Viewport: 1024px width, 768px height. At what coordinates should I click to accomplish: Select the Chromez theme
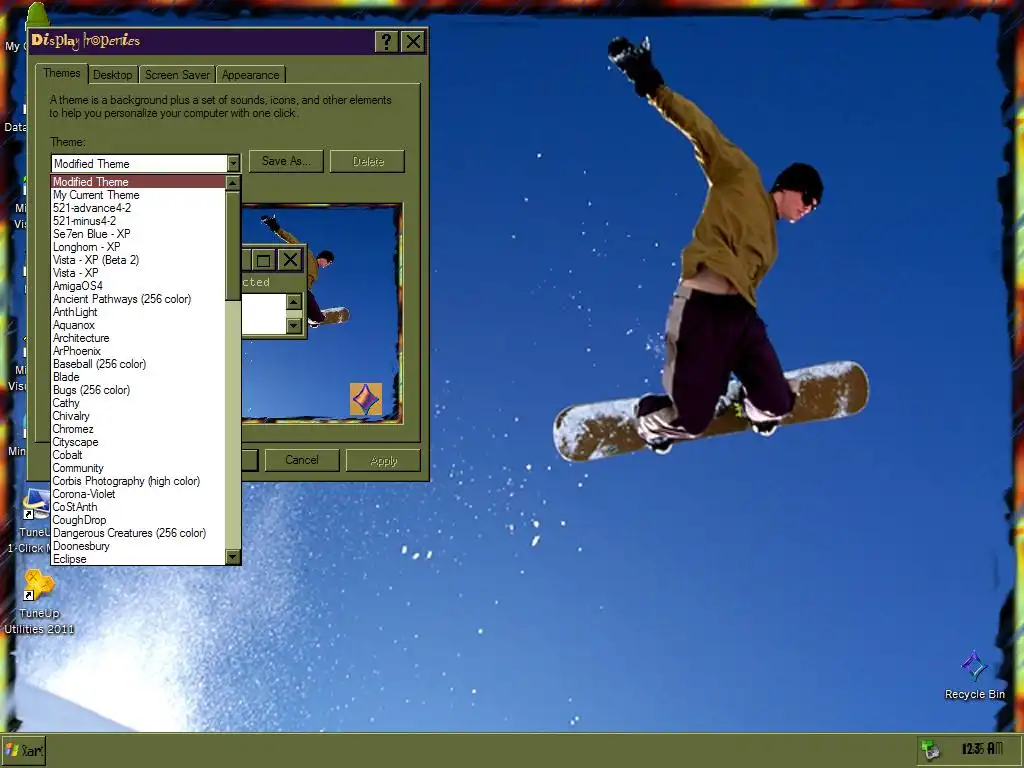pos(138,429)
